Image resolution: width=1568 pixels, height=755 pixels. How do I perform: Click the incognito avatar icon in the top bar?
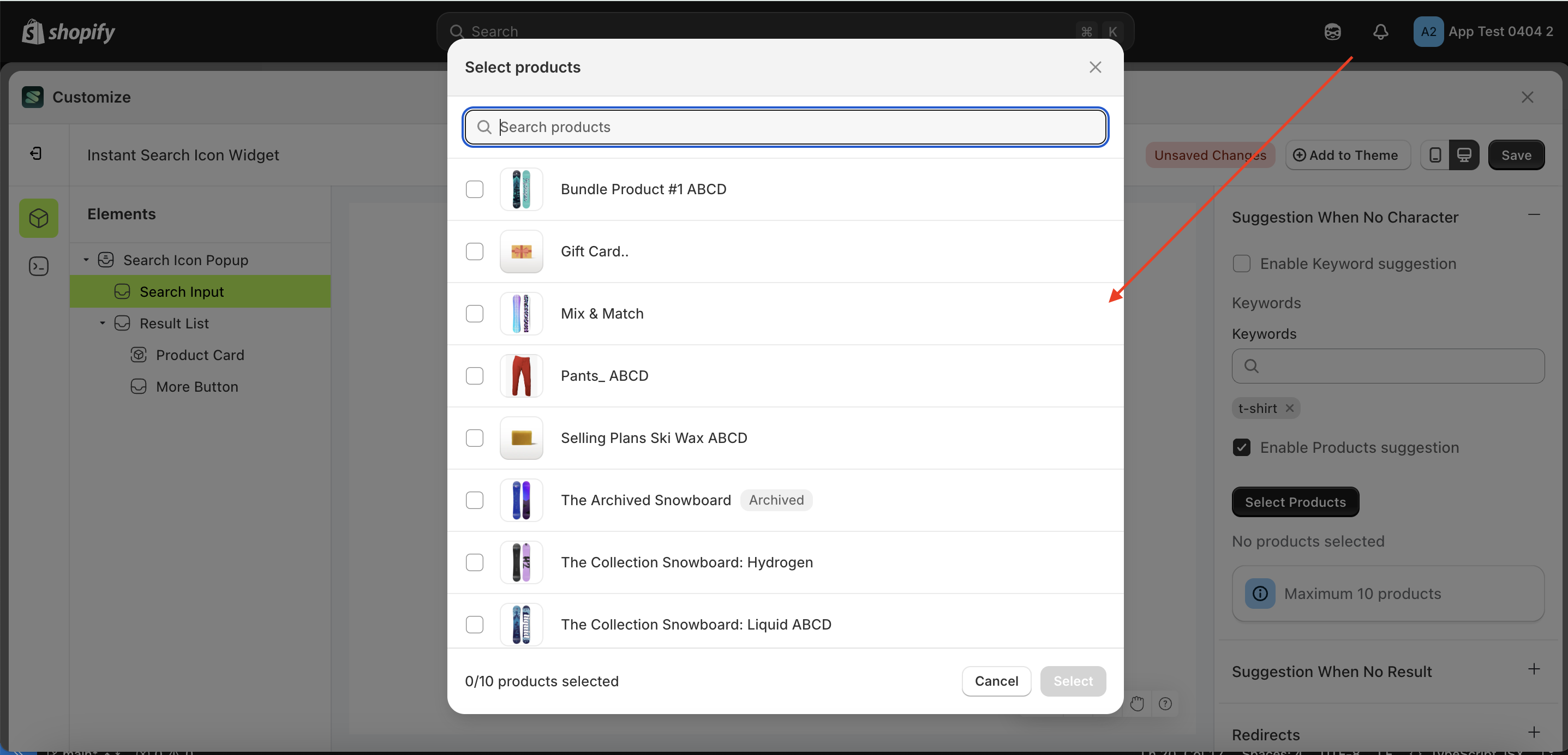click(x=1333, y=32)
